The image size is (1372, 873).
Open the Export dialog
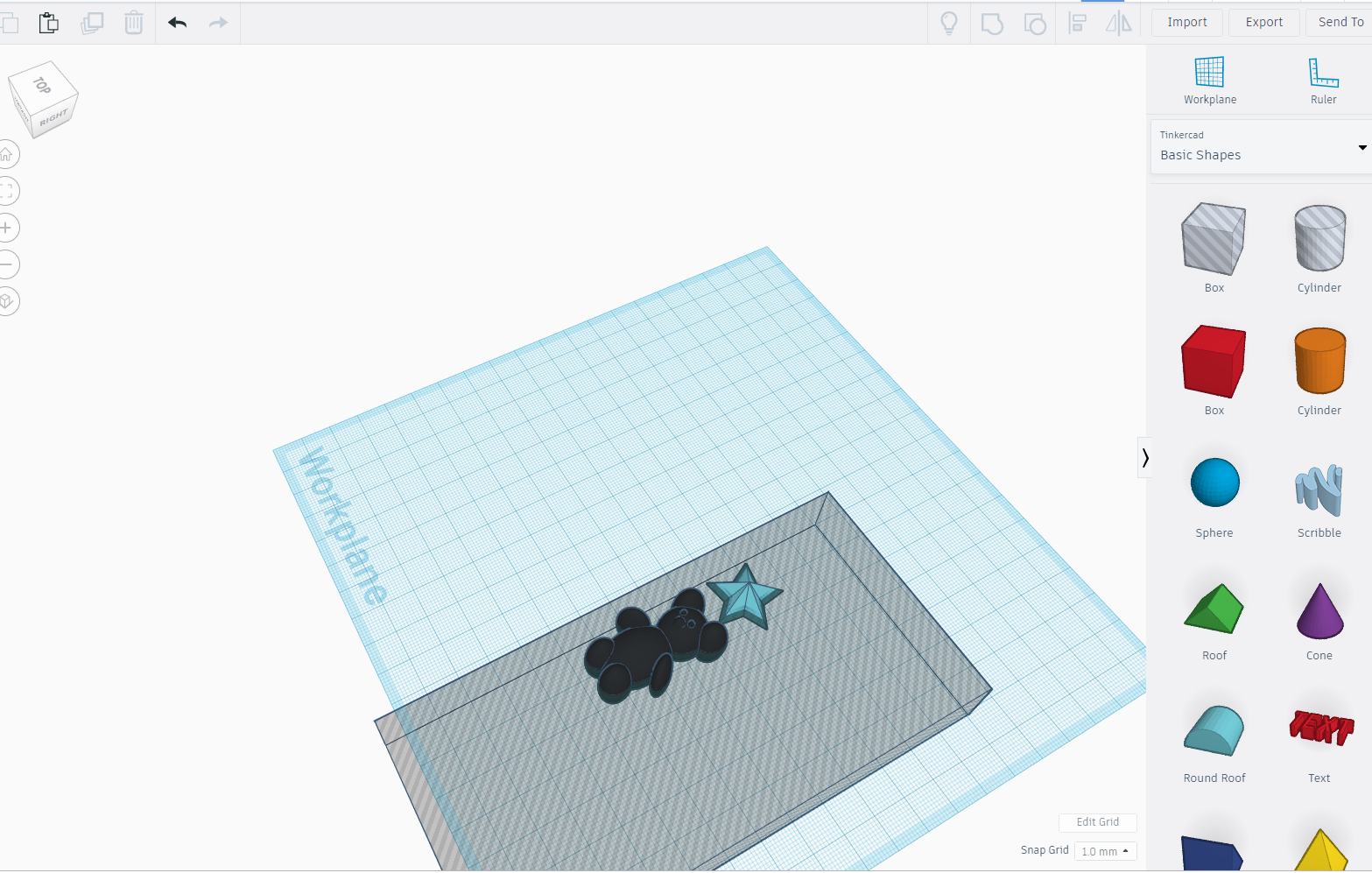point(1264,23)
